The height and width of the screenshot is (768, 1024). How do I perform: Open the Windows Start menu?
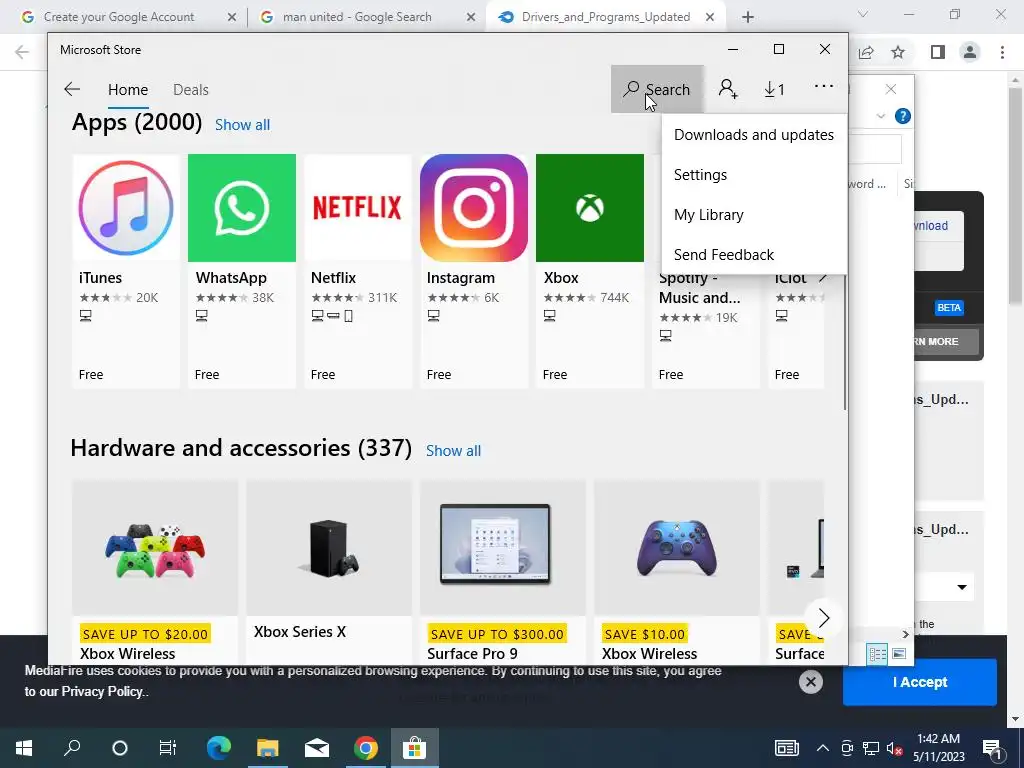tap(24, 748)
